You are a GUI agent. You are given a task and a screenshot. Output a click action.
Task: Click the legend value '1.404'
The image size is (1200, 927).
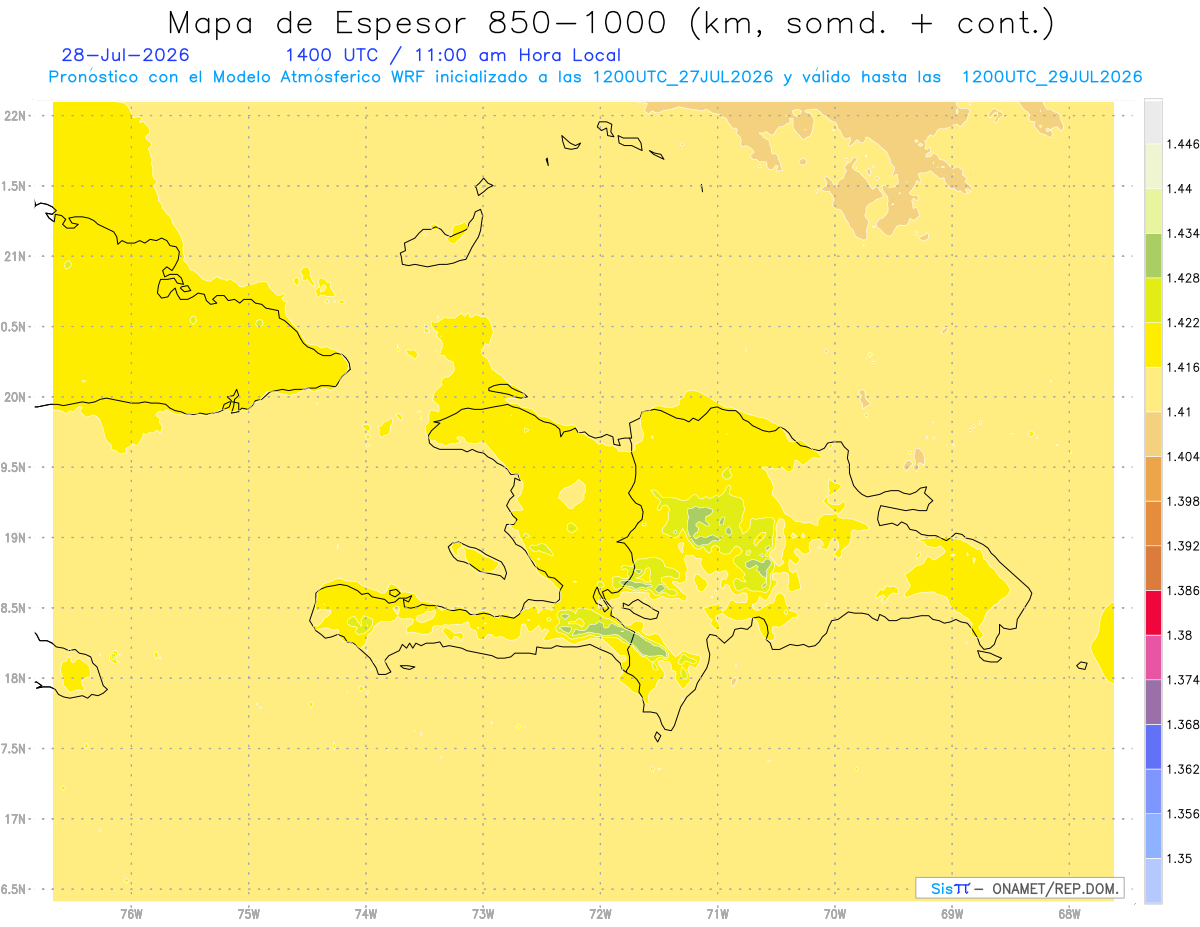1183,456
